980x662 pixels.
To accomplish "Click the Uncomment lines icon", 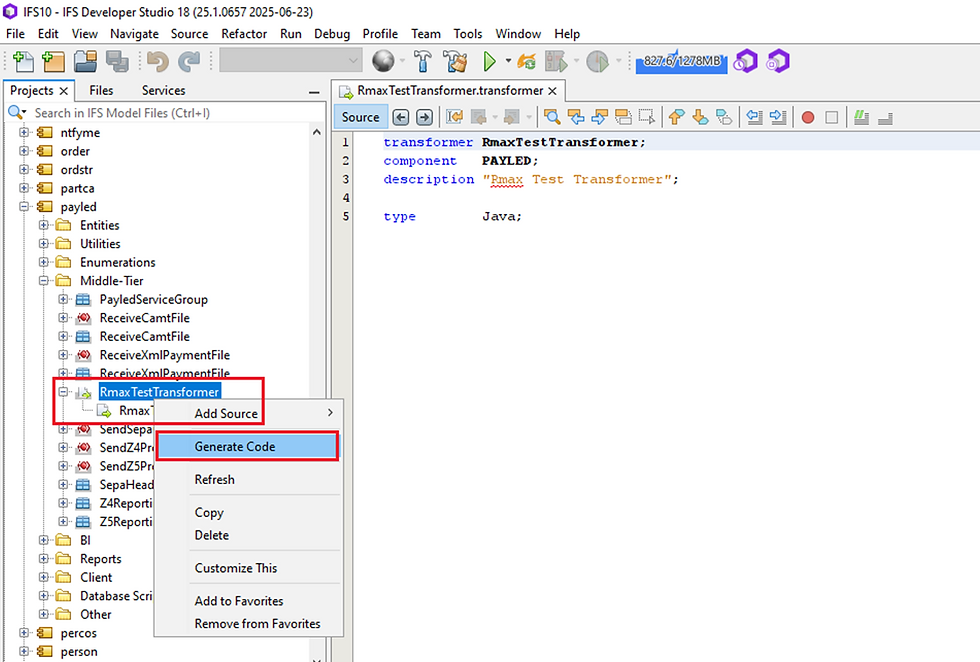I will point(885,117).
